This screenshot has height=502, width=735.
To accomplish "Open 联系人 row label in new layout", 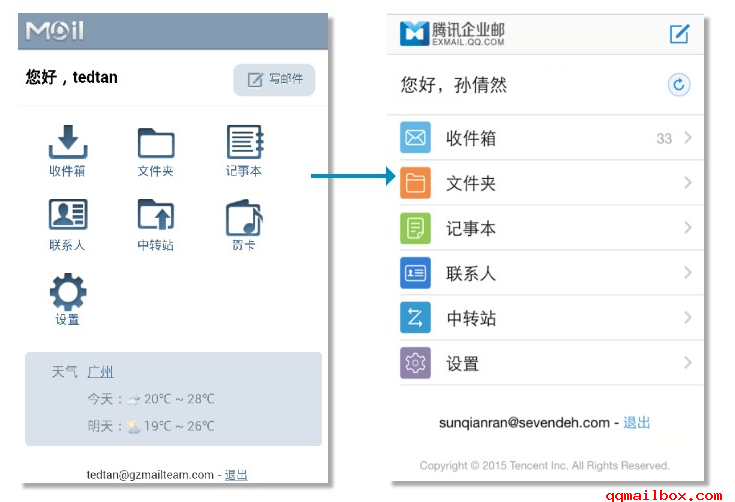I will pyautogui.click(x=471, y=273).
